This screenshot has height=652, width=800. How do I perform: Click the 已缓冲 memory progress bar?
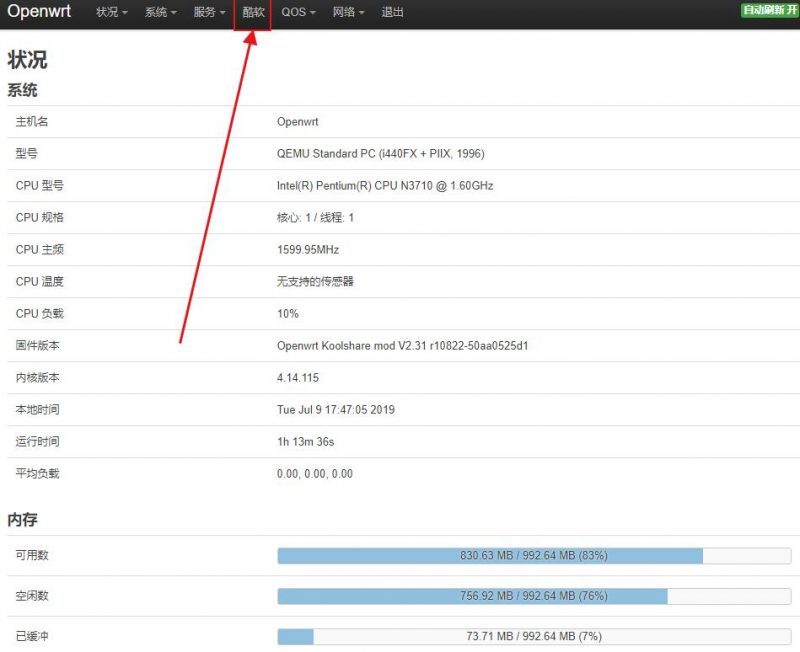pos(533,636)
